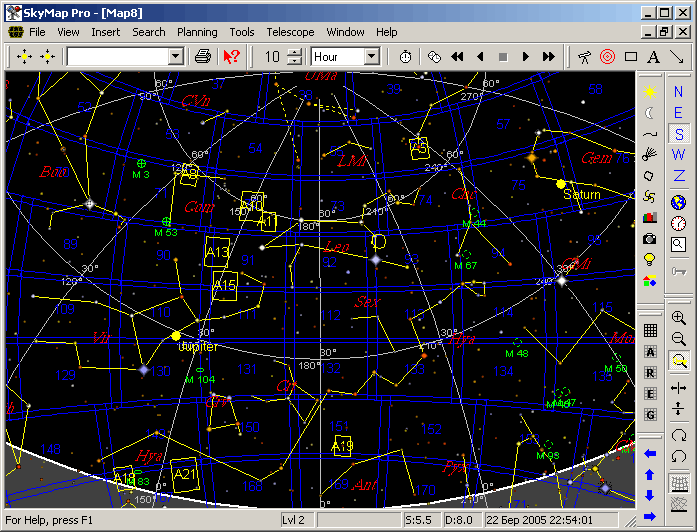
Task: Toggle the yellow-key zoom magnifier
Action: tap(678, 360)
